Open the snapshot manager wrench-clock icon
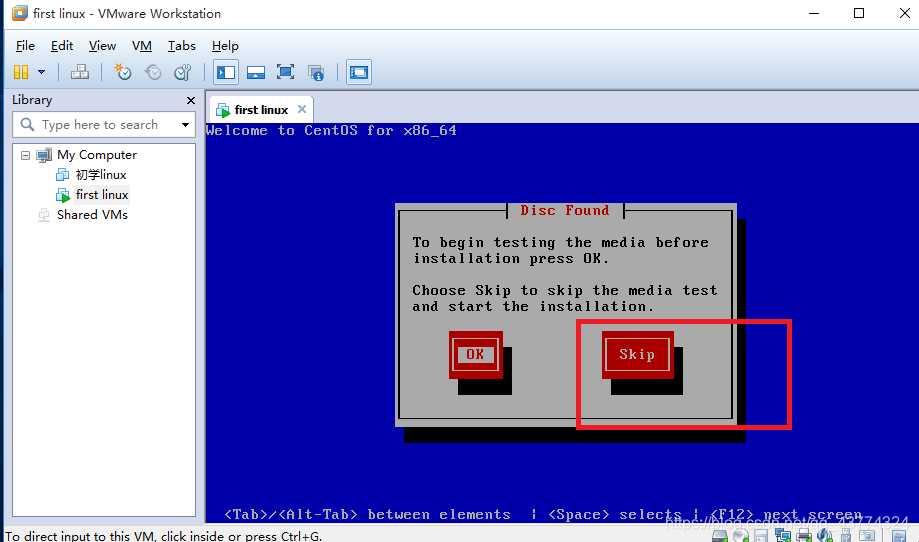Image resolution: width=919 pixels, height=542 pixels. click(x=183, y=72)
